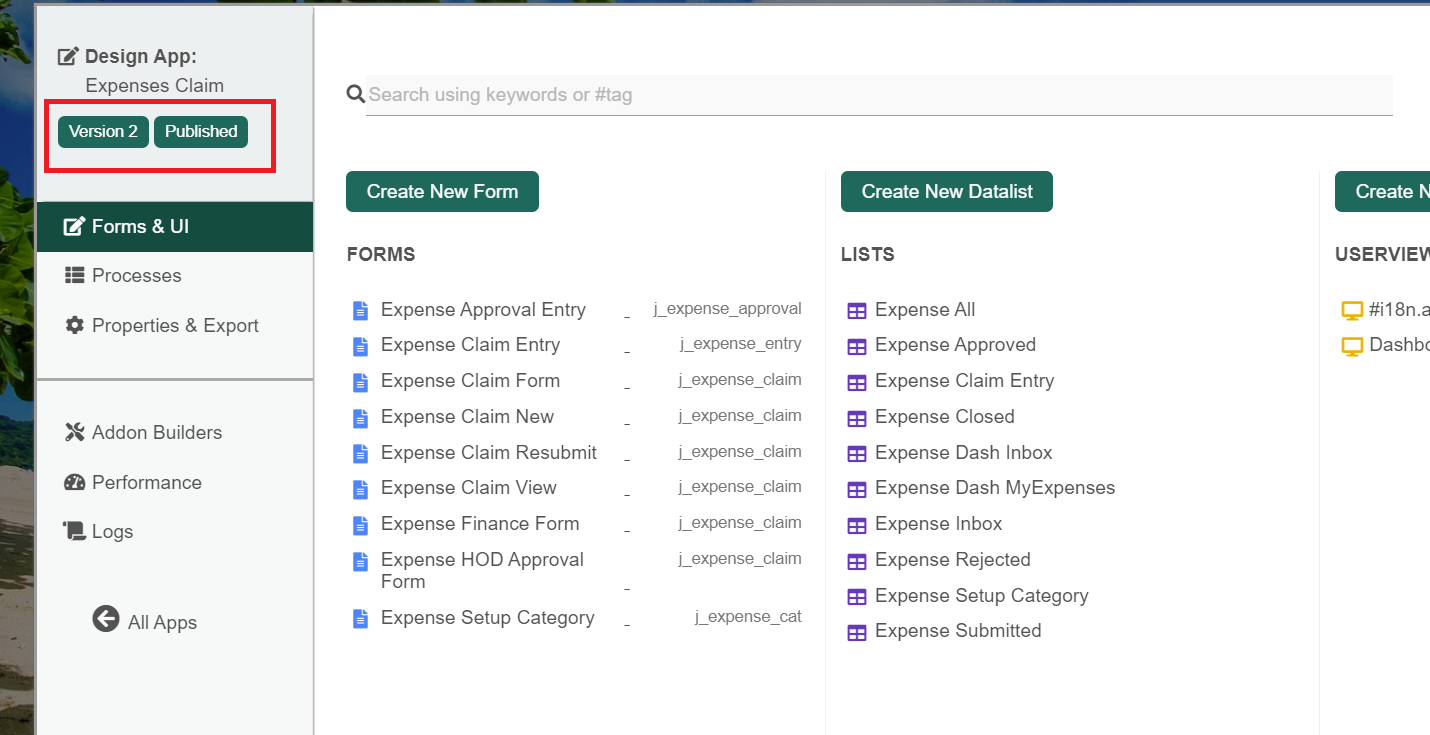Open the Forms & UI section
Viewport: 1430px width, 735px height.
click(140, 227)
